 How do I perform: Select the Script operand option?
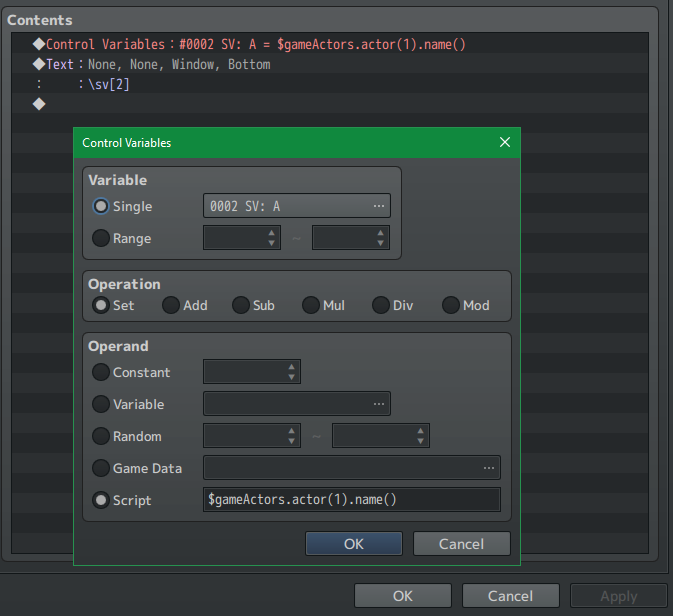(101, 500)
